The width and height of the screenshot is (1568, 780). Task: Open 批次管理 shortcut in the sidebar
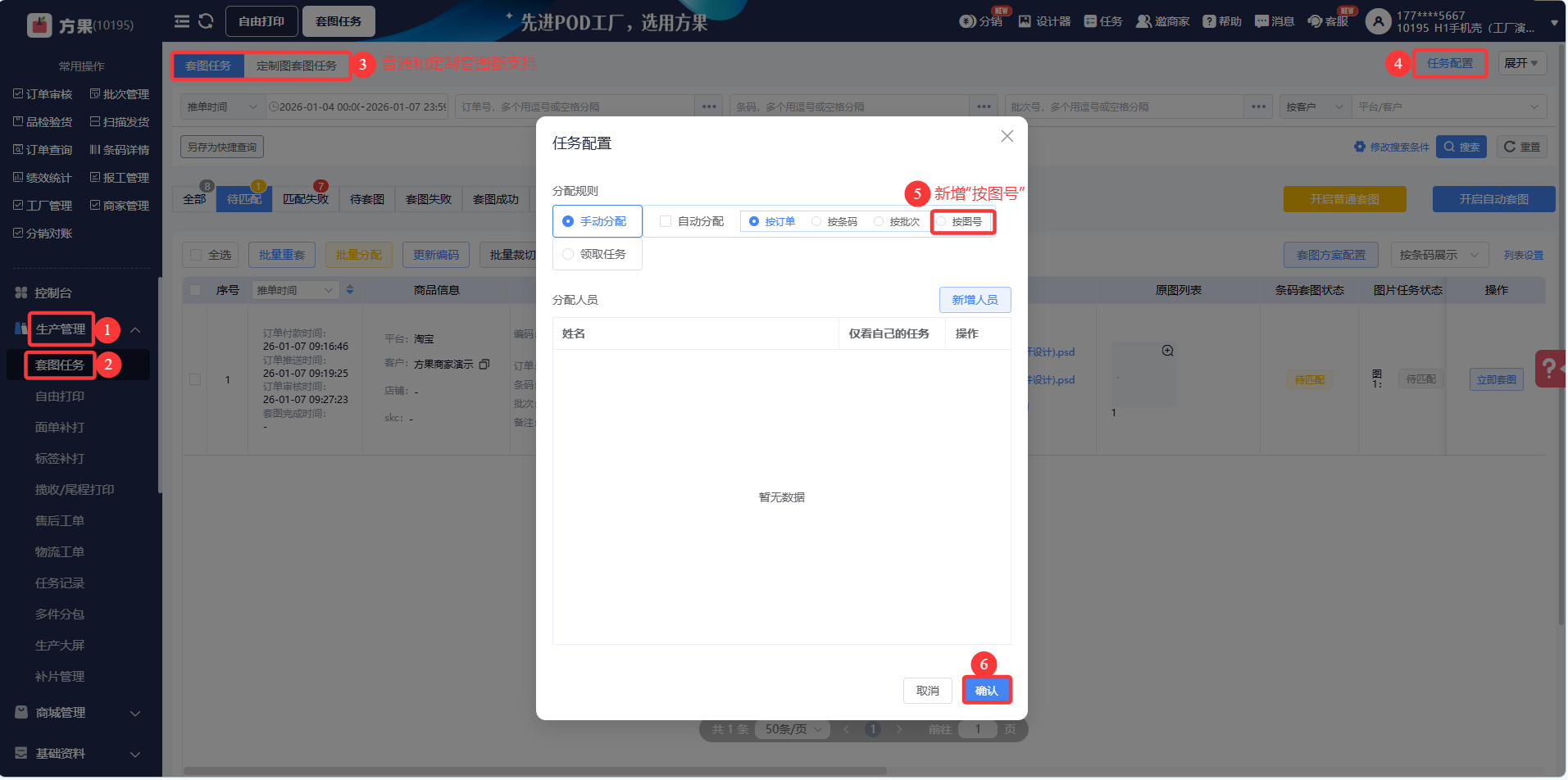[120, 94]
